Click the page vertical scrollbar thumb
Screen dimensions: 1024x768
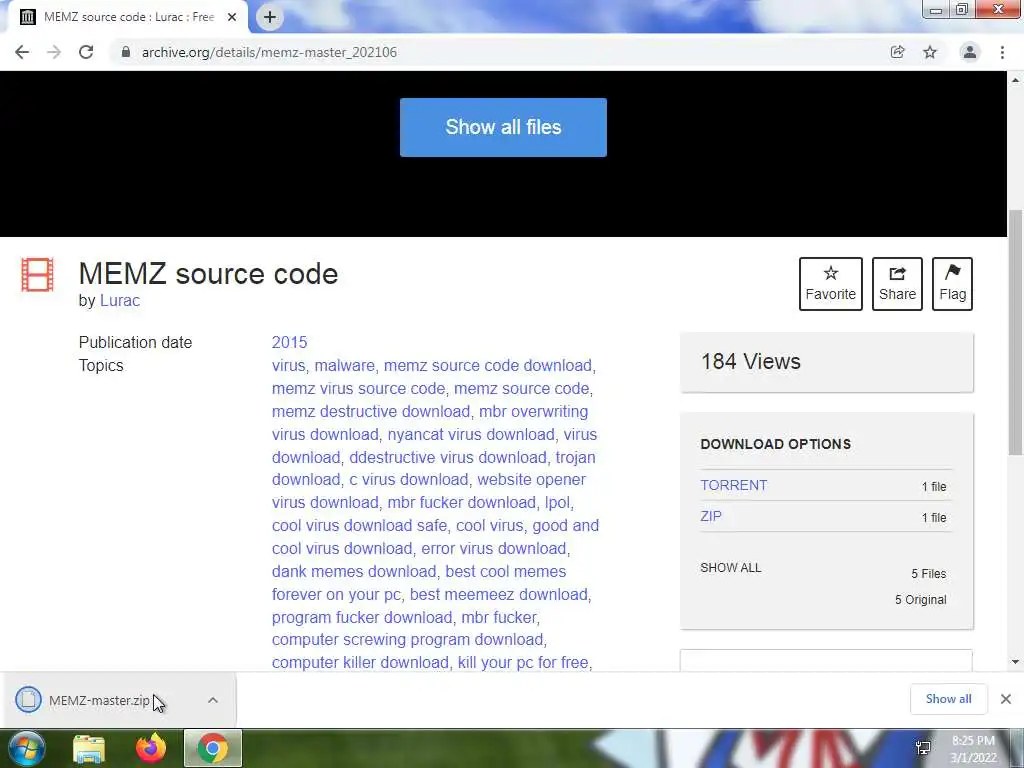1015,333
